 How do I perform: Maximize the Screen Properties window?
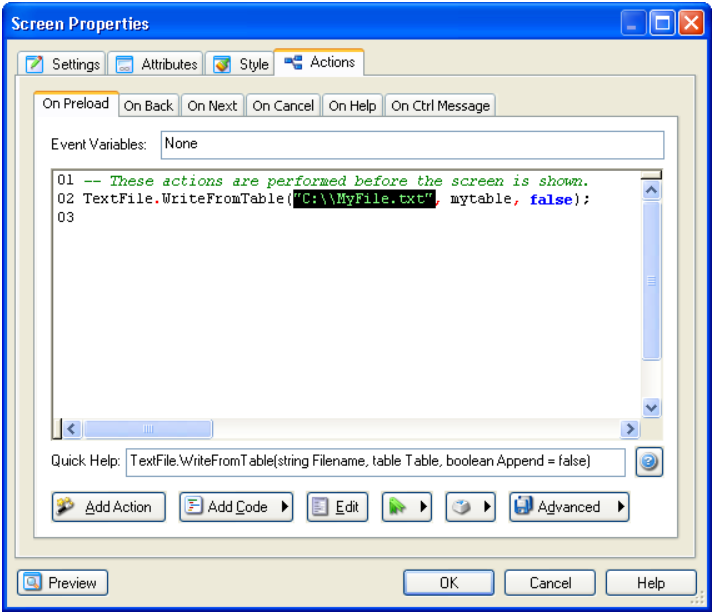[x=662, y=23]
